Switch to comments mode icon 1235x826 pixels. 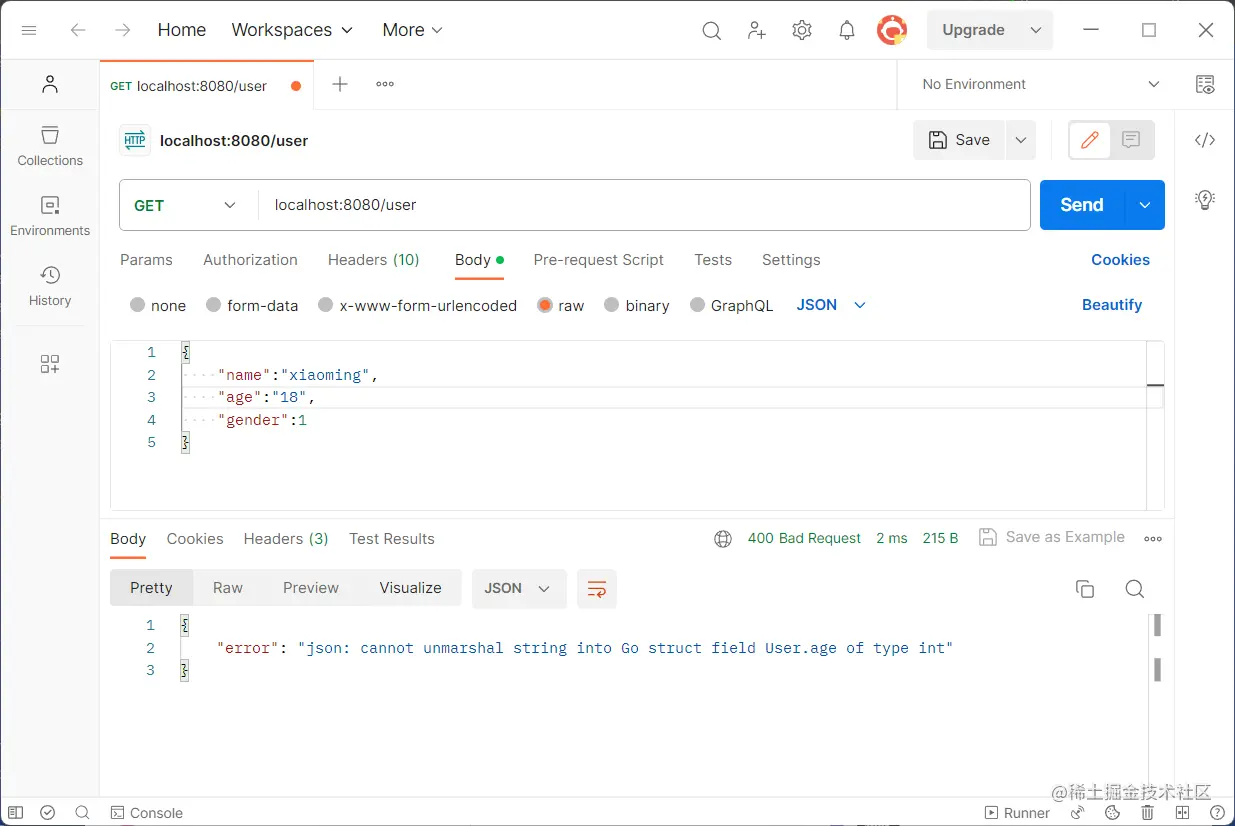(x=1131, y=140)
